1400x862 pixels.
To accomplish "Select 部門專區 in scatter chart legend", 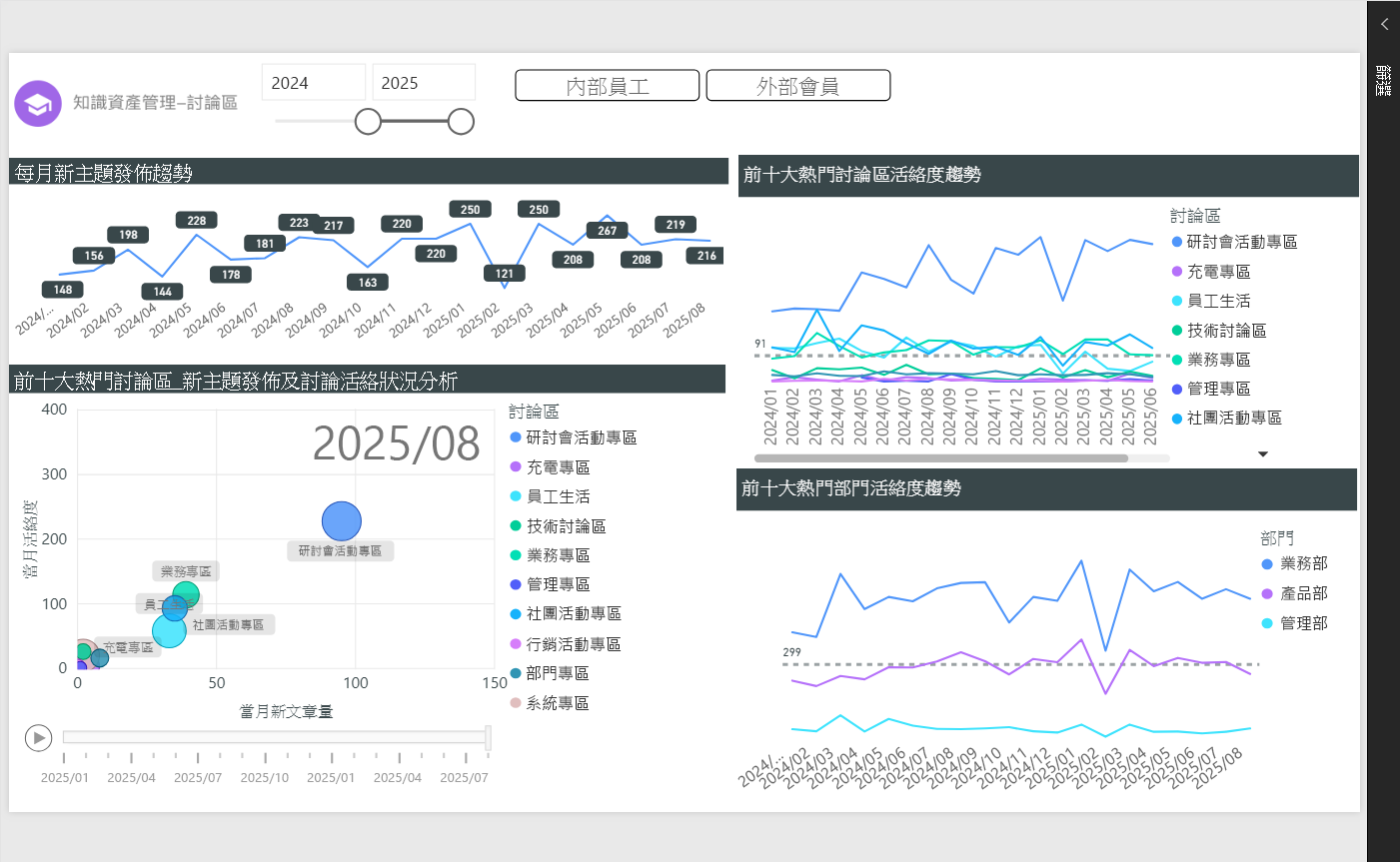I will coord(551,673).
